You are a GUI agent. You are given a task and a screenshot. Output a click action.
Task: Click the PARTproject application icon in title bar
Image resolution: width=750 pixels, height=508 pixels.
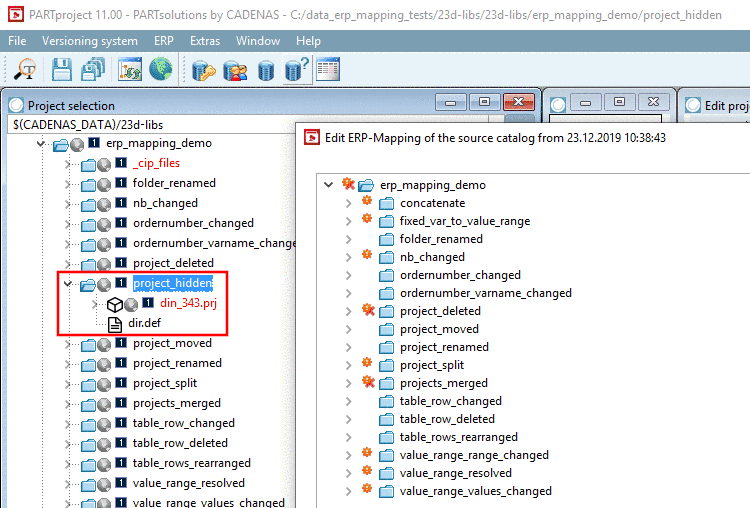pos(16,14)
